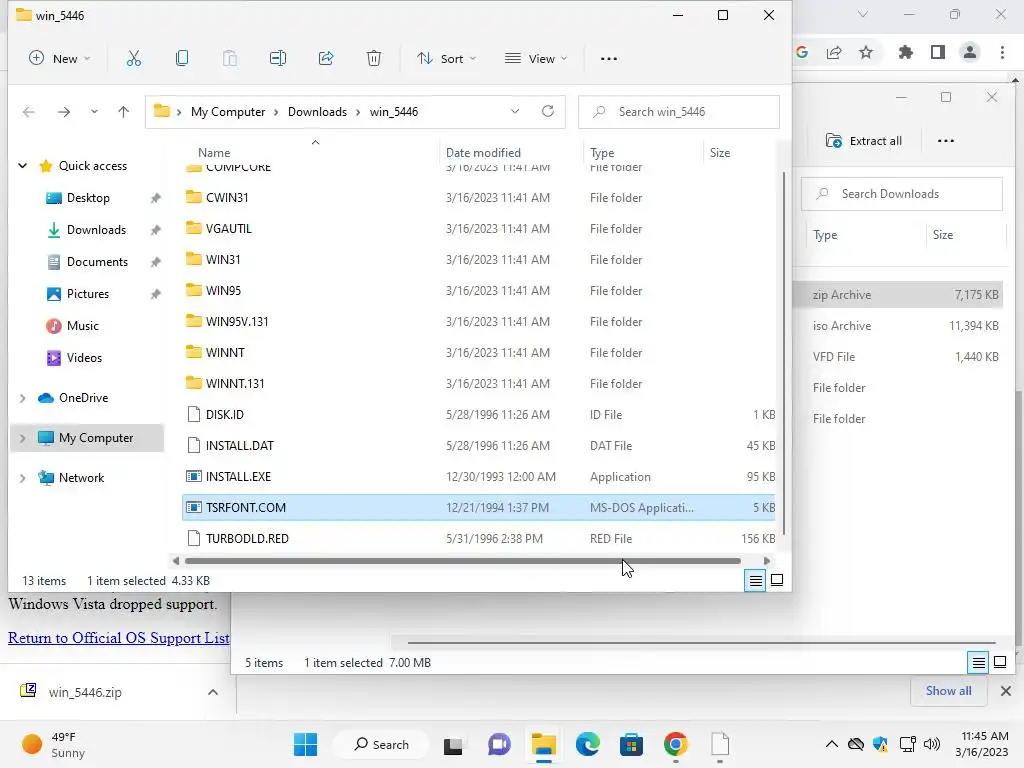This screenshot has height=768, width=1024.
Task: Open Microsoft Store from taskbar
Action: [x=632, y=744]
